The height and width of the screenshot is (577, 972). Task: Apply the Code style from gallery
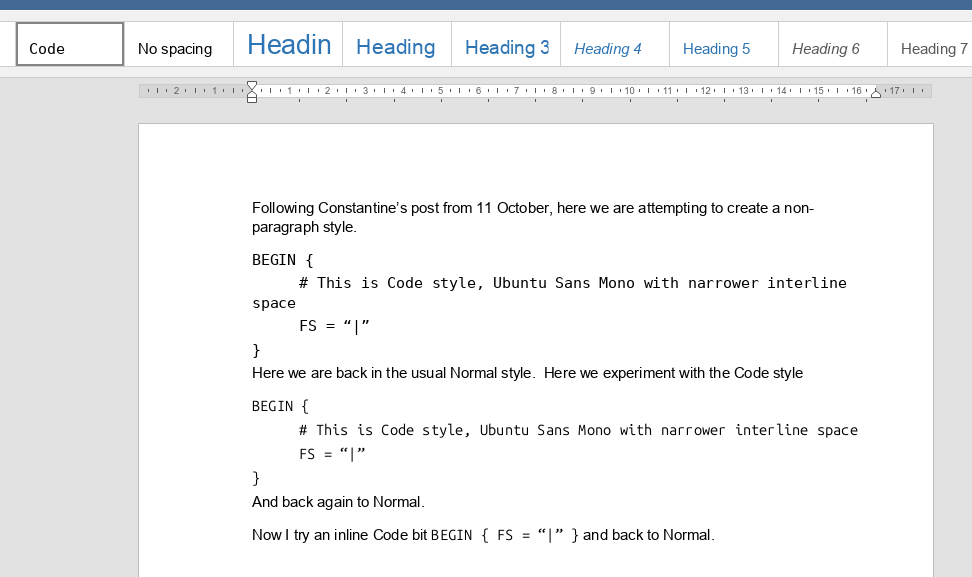[70, 45]
